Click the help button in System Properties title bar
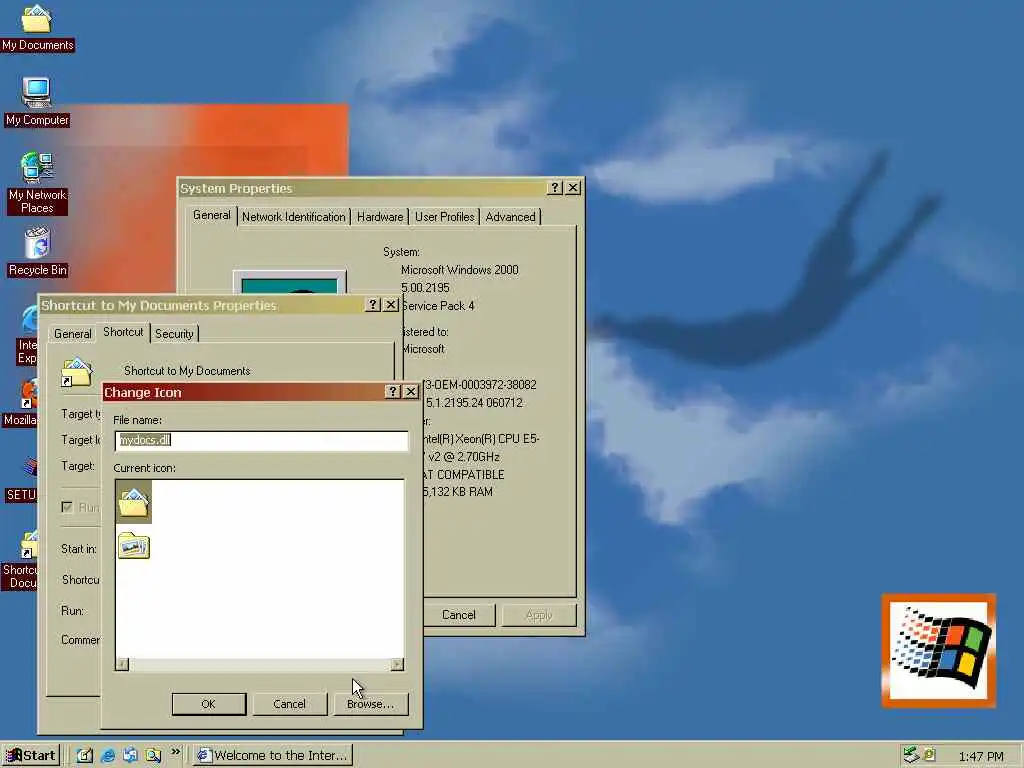 click(554, 187)
